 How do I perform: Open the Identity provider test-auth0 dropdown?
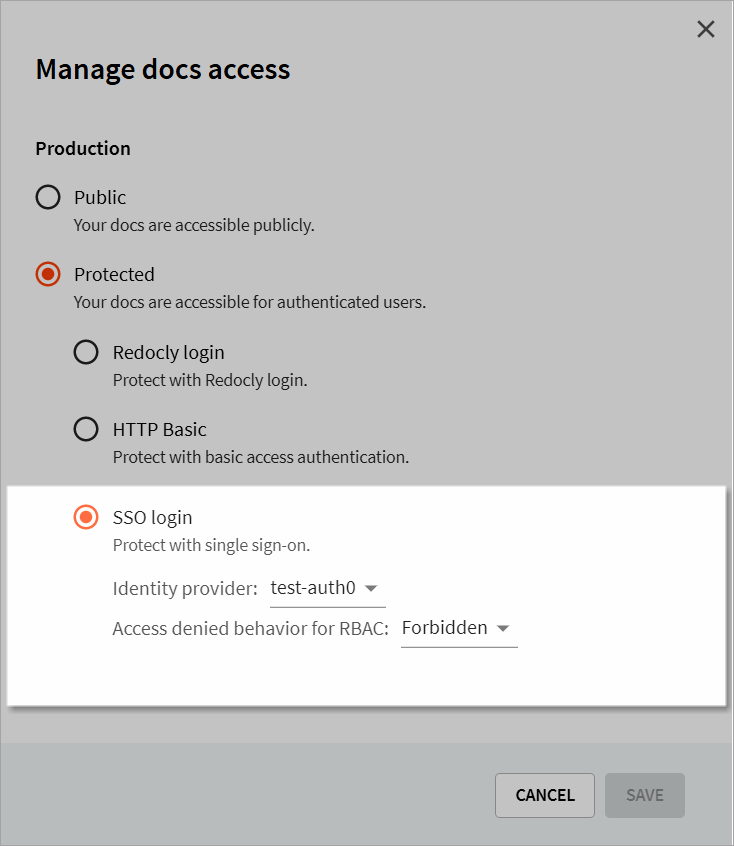[x=328, y=589]
